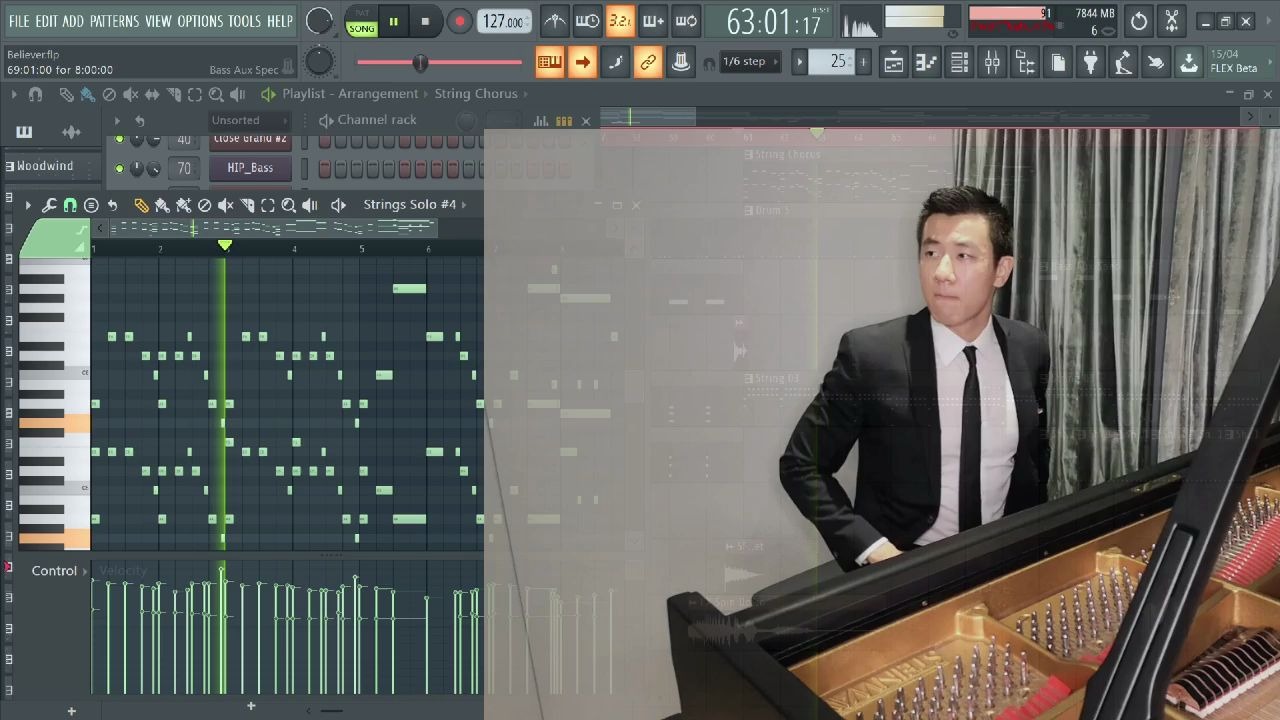Viewport: 1280px width, 720px height.
Task: Click the 127.000 tempo field
Action: 504,21
